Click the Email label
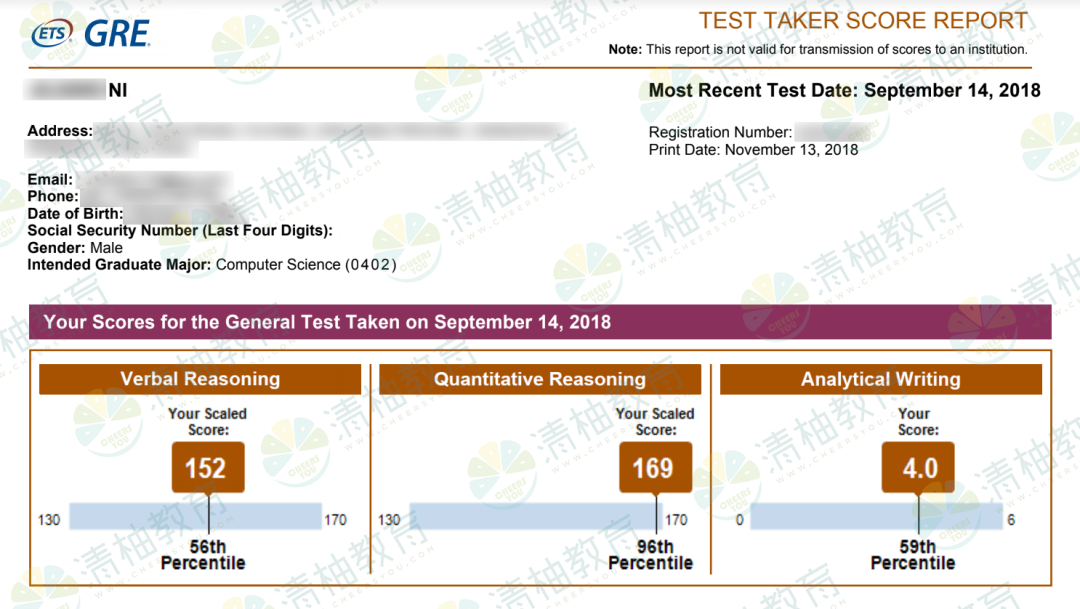 pos(50,180)
